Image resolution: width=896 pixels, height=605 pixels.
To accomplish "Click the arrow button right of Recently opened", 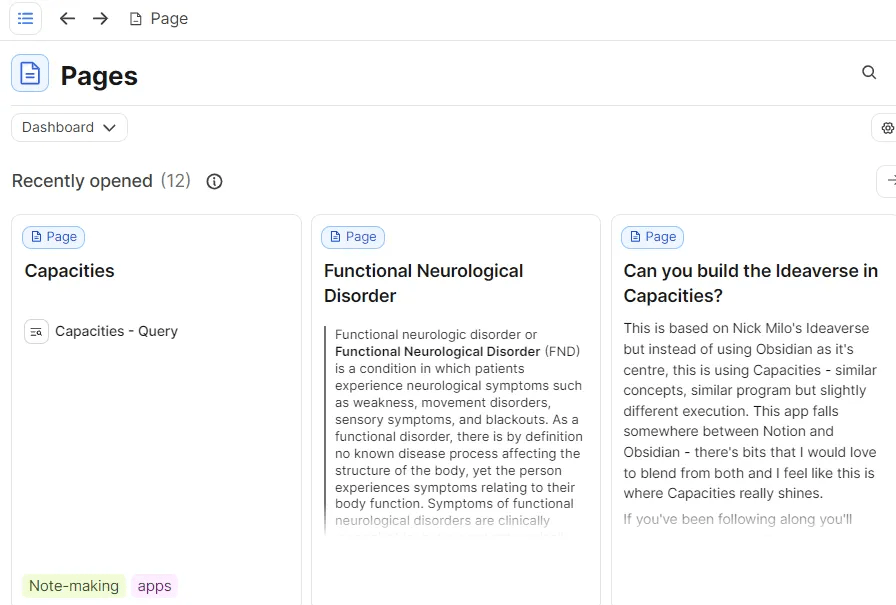I will pyautogui.click(x=889, y=181).
